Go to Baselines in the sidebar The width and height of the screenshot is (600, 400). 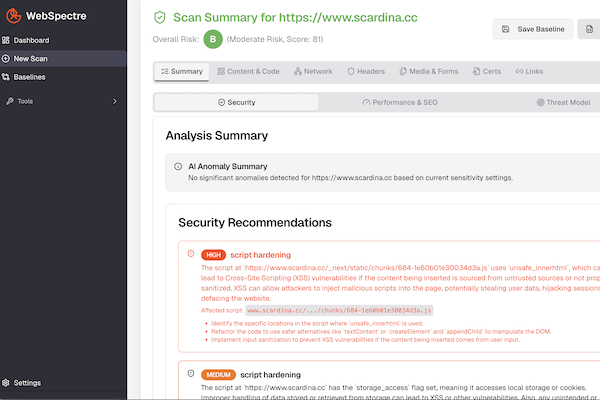click(63, 77)
